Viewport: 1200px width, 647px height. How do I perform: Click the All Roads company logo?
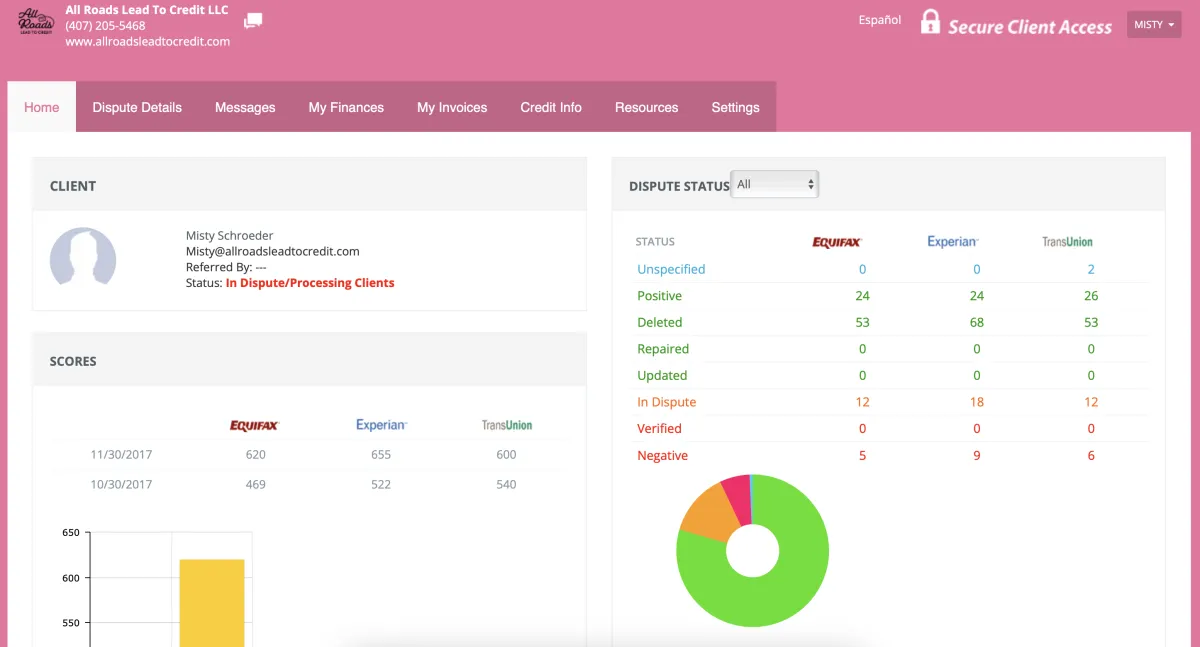coord(36,23)
